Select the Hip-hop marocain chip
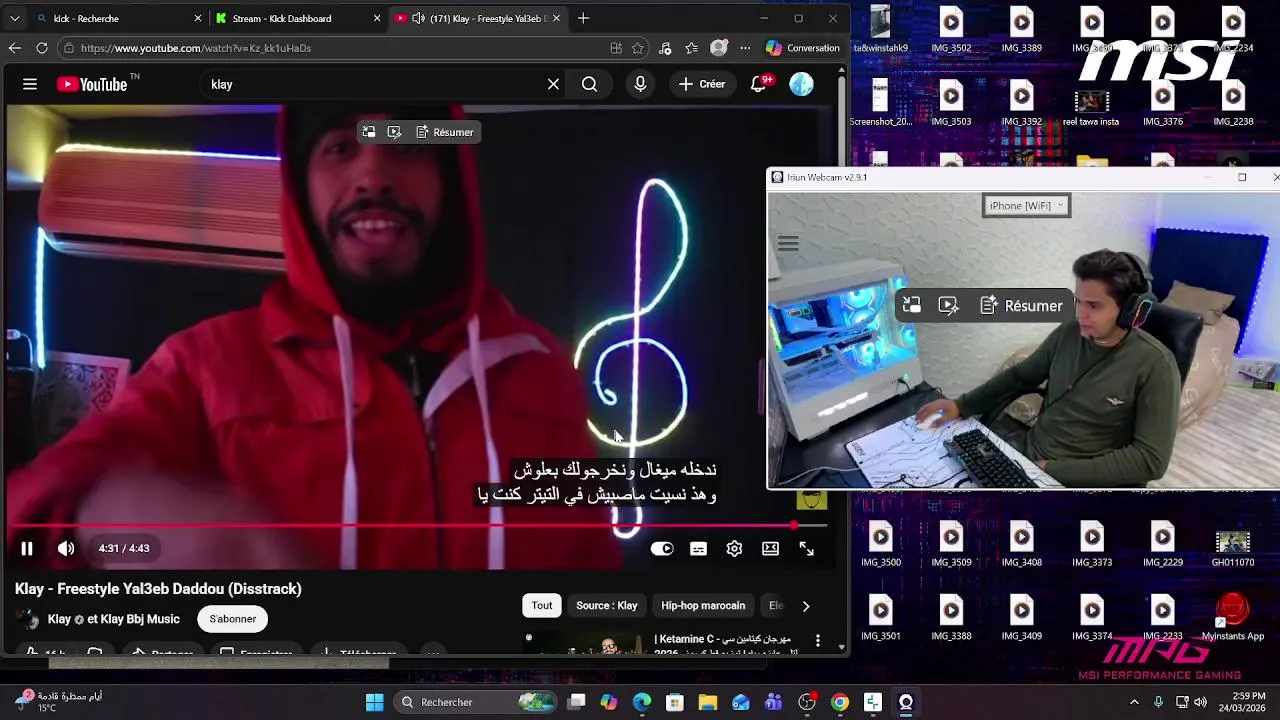This screenshot has width=1280, height=720. tap(703, 605)
